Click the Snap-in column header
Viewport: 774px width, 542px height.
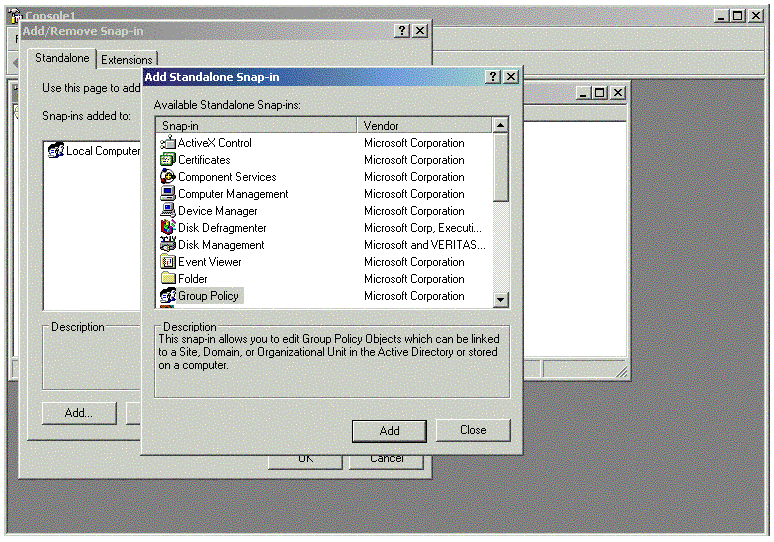[x=256, y=126]
